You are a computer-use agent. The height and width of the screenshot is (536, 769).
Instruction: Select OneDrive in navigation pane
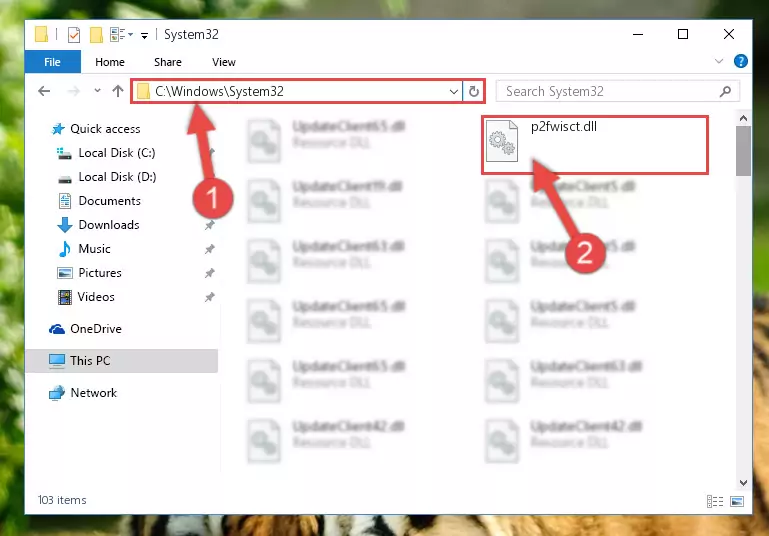click(x=85, y=329)
